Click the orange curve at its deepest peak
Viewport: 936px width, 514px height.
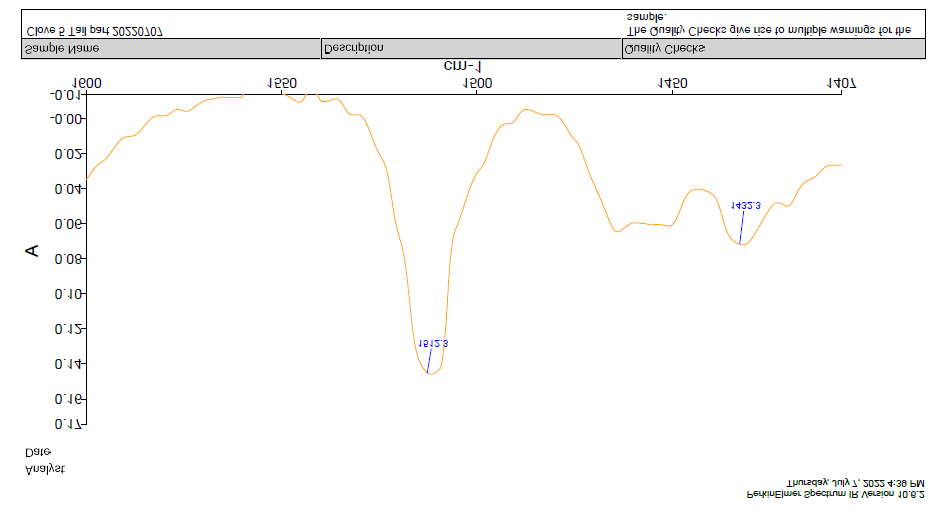pyautogui.click(x=430, y=373)
